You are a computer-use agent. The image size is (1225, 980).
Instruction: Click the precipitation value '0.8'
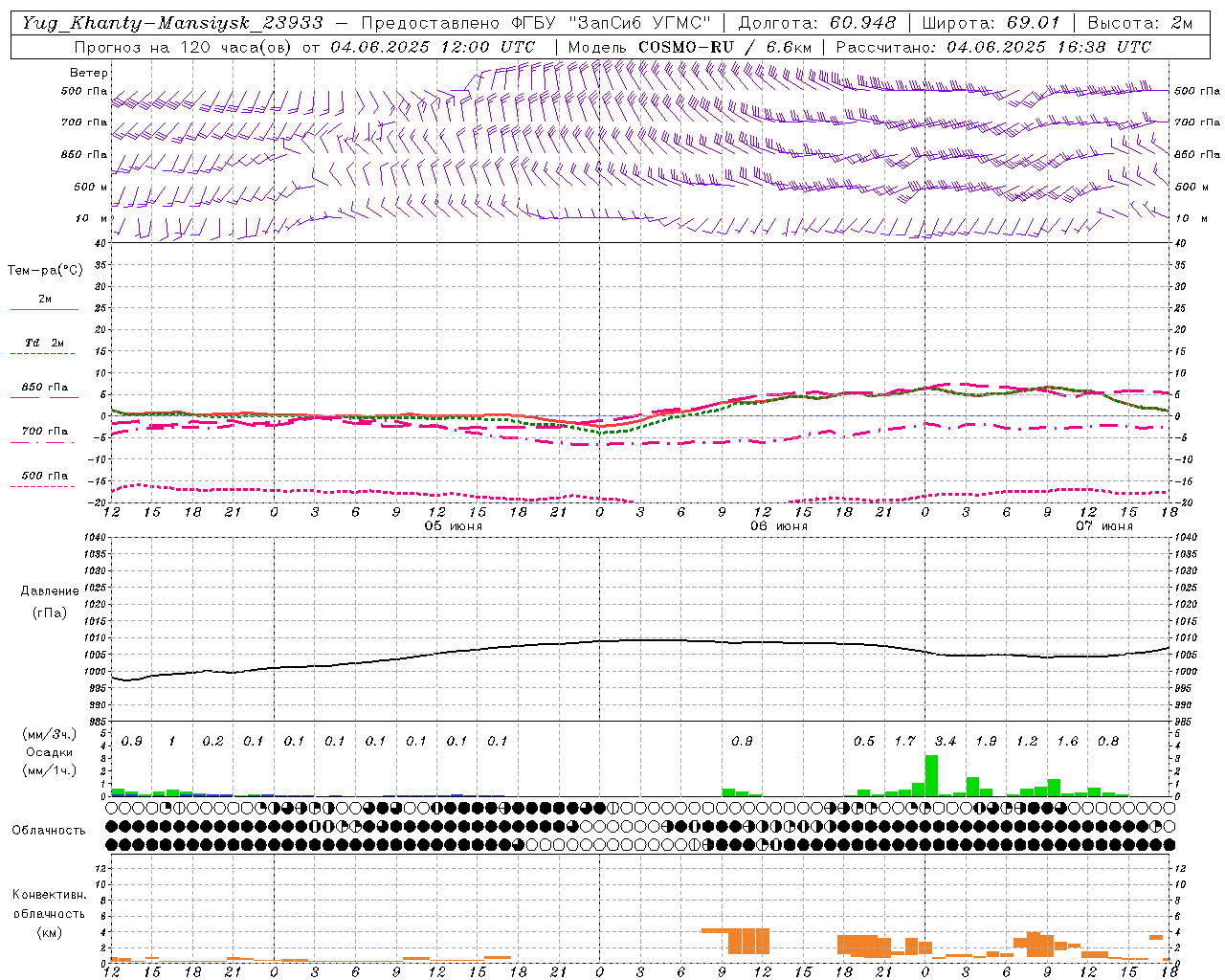(x=1108, y=742)
